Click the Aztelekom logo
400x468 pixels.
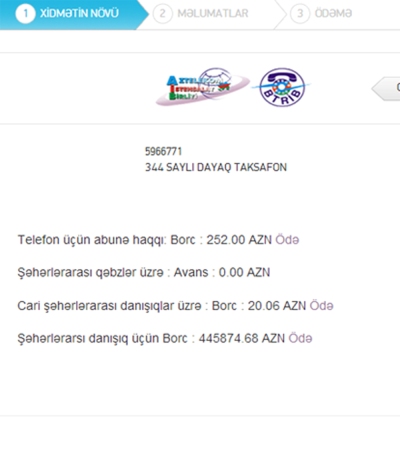point(203,87)
